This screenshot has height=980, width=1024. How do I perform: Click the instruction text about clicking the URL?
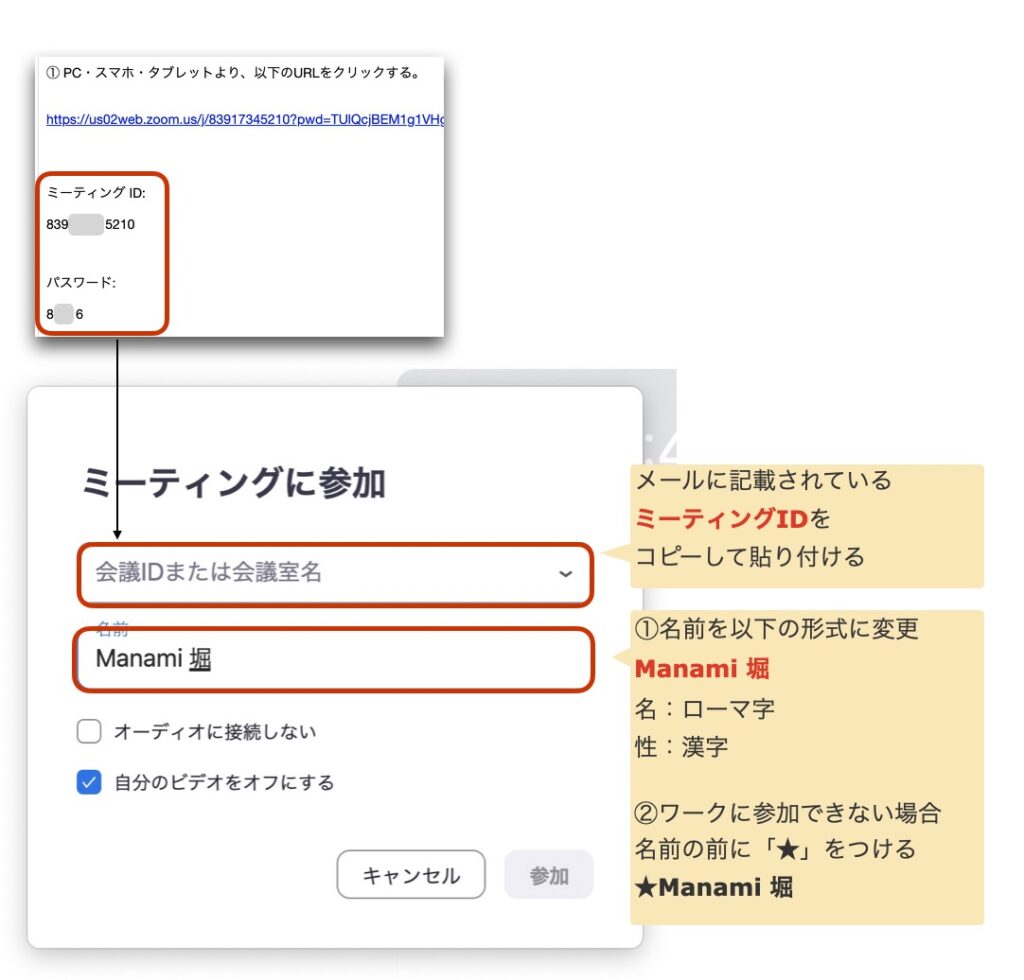233,72
